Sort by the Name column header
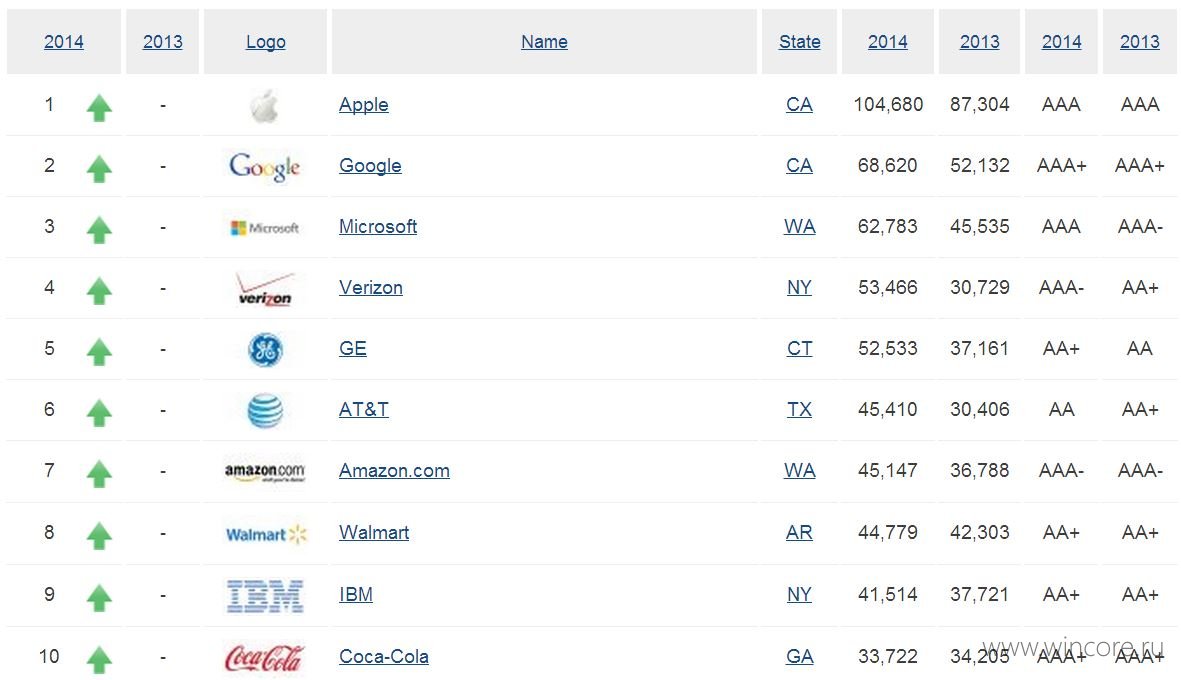Viewport: 1181px width, 680px height. click(544, 41)
